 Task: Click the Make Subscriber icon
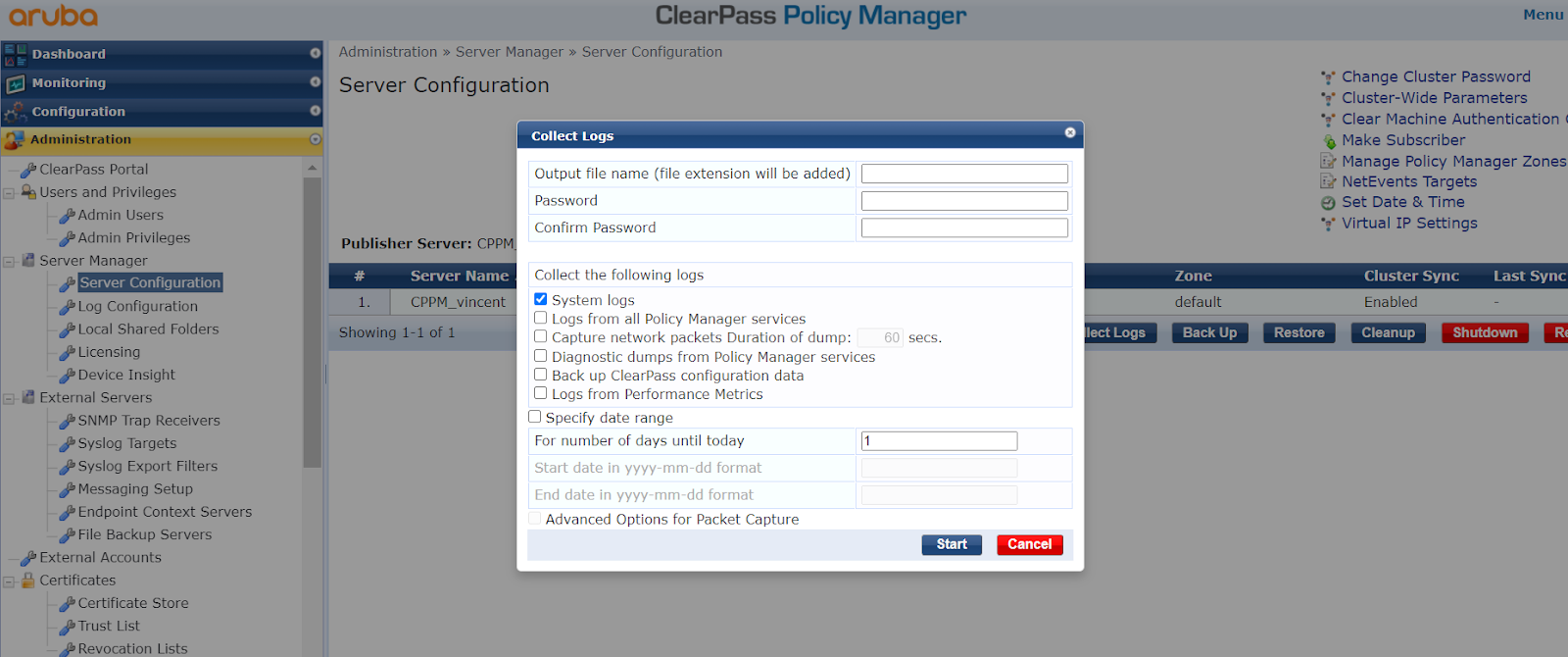click(1328, 141)
